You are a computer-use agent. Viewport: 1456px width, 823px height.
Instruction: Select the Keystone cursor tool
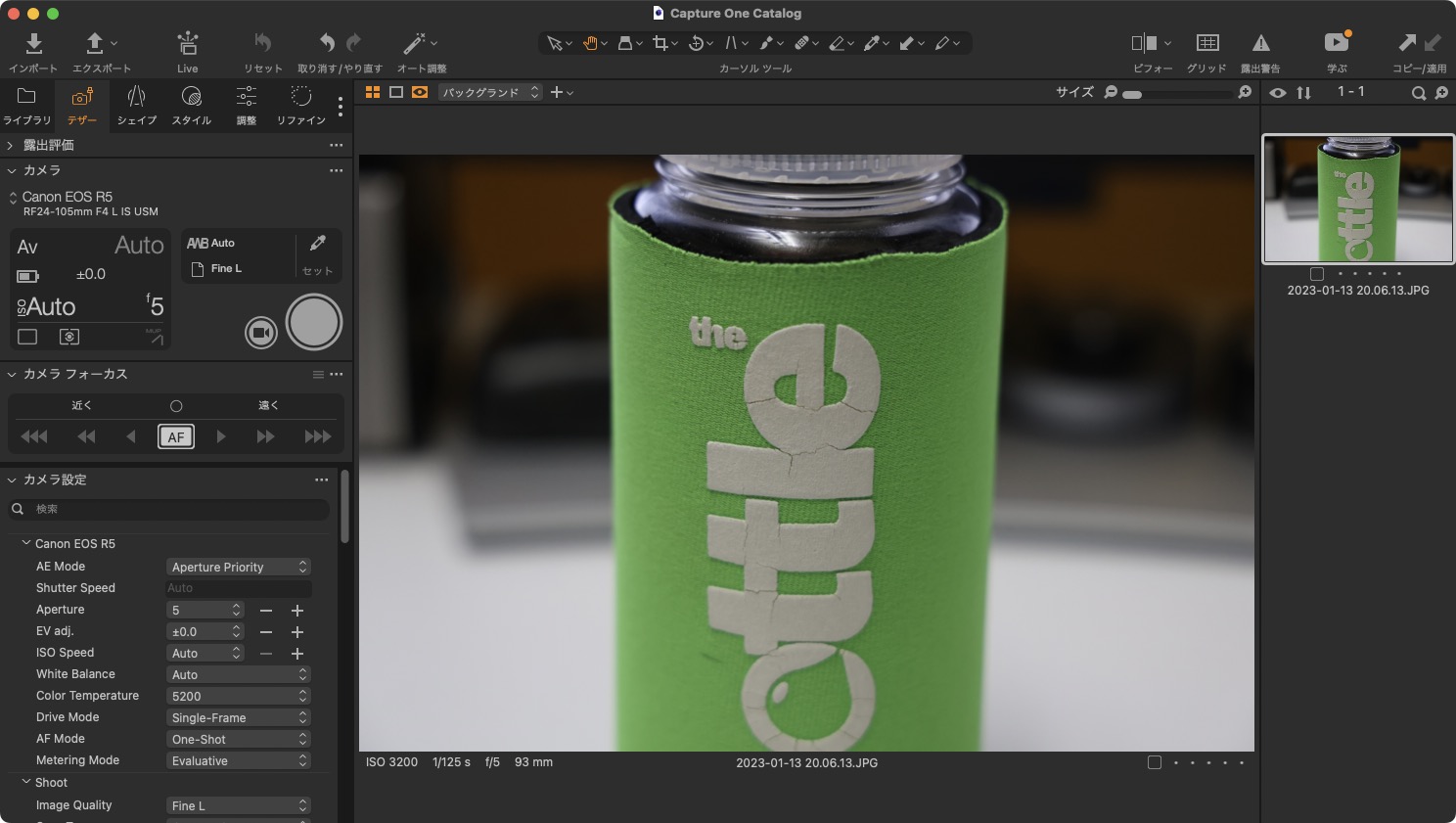[731, 43]
